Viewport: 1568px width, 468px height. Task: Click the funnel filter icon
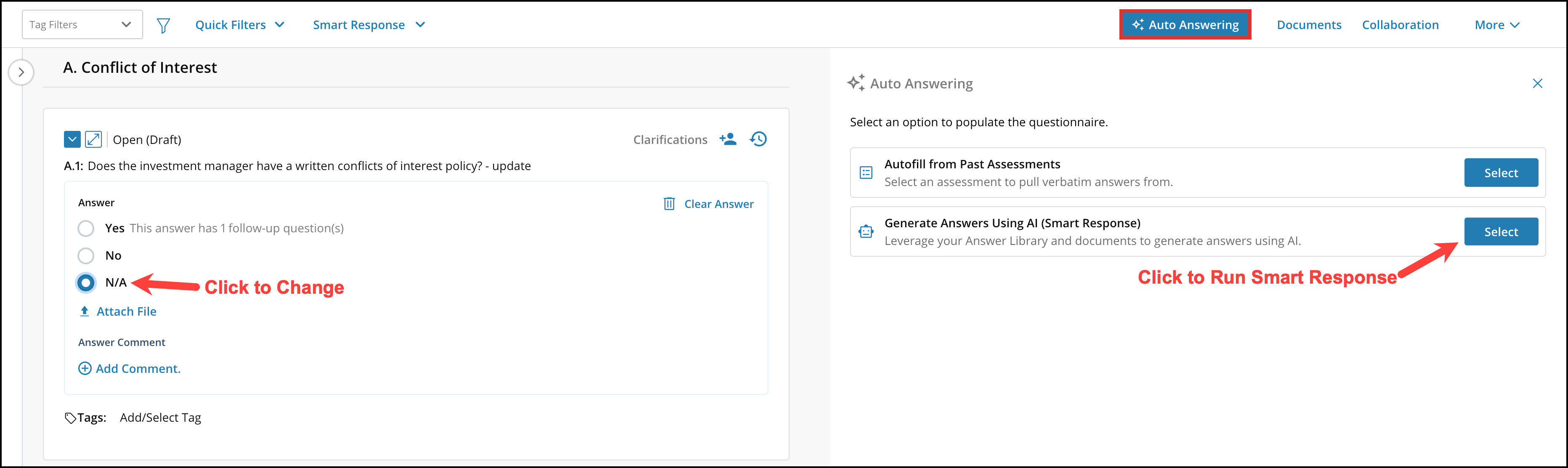click(x=163, y=25)
